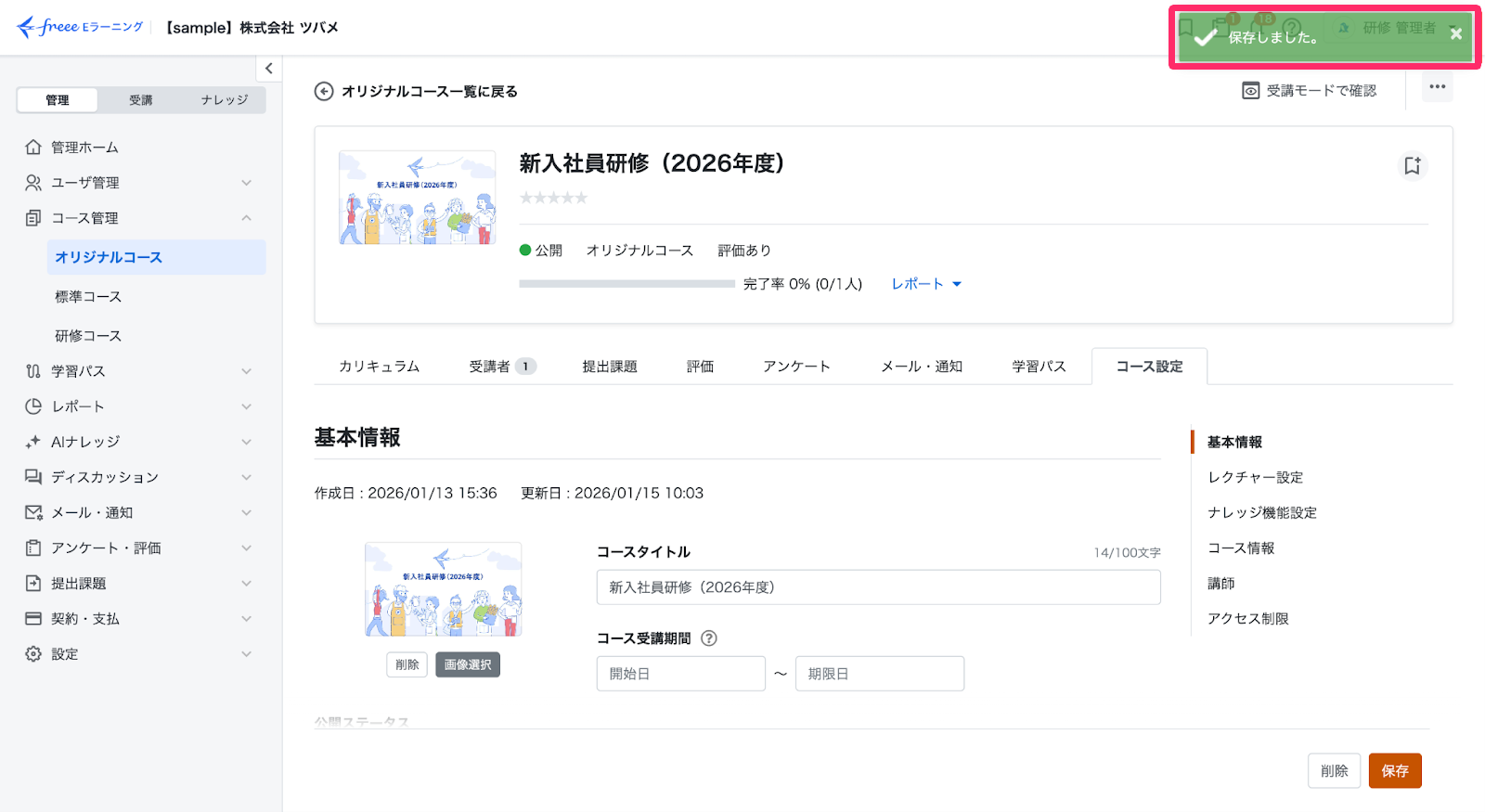The width and height of the screenshot is (1485, 812).
Task: Bookmark the course with bookmark icon
Action: [x=1413, y=165]
